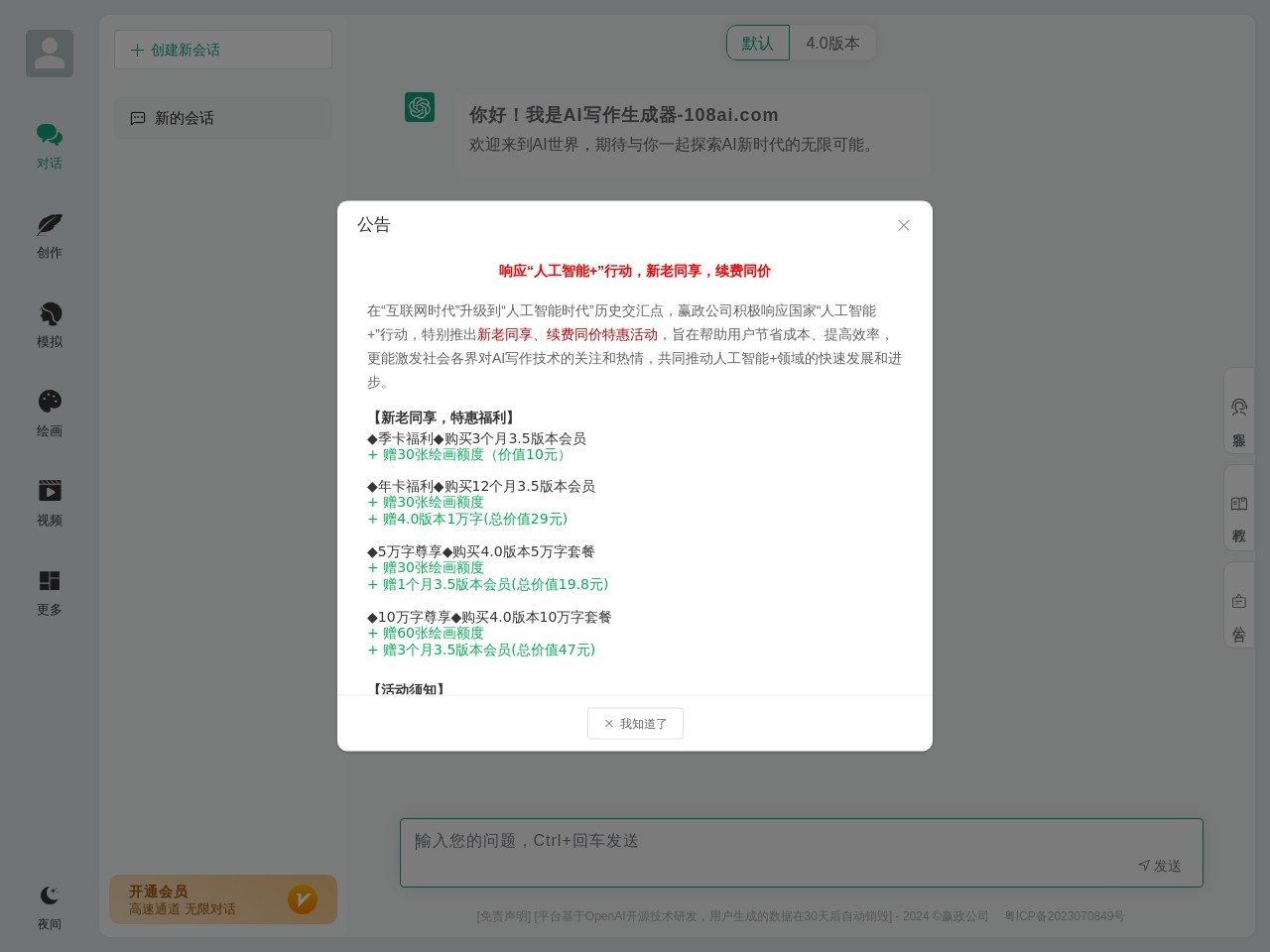
Task: Click the user avatar icon
Action: pos(50,54)
